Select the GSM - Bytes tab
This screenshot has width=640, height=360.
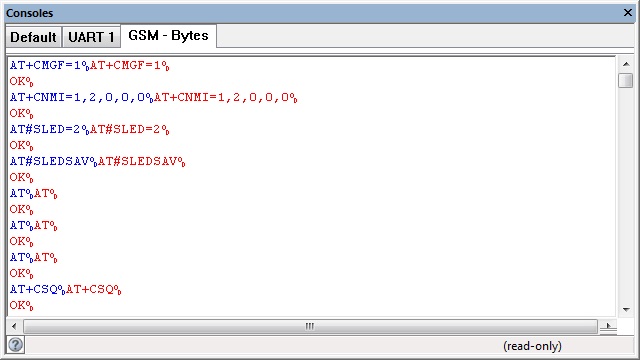(x=168, y=36)
